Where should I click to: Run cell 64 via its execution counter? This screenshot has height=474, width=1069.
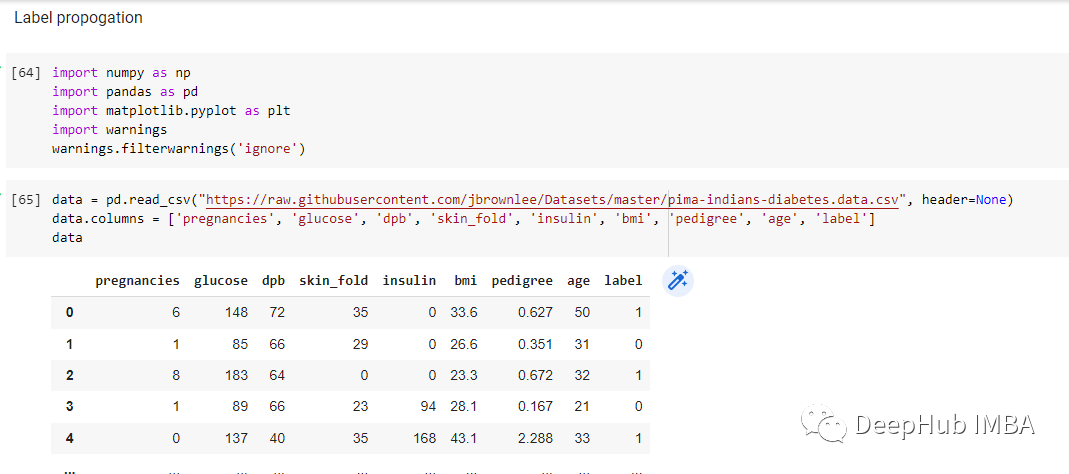point(27,73)
